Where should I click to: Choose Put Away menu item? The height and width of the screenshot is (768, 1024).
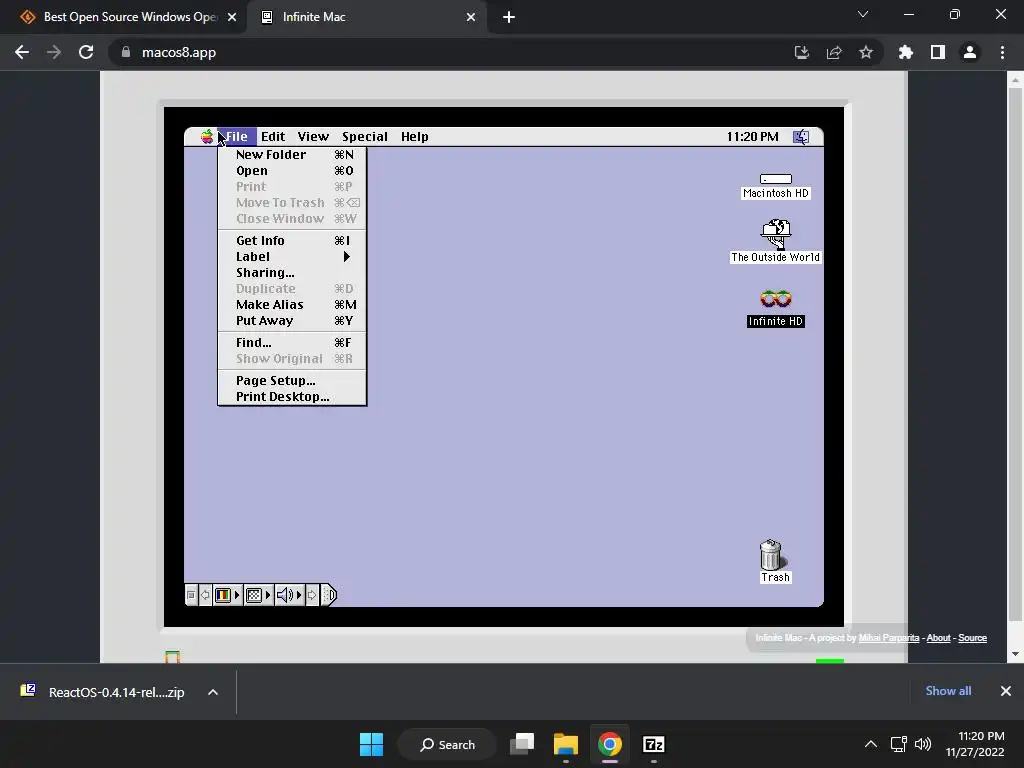click(x=292, y=321)
